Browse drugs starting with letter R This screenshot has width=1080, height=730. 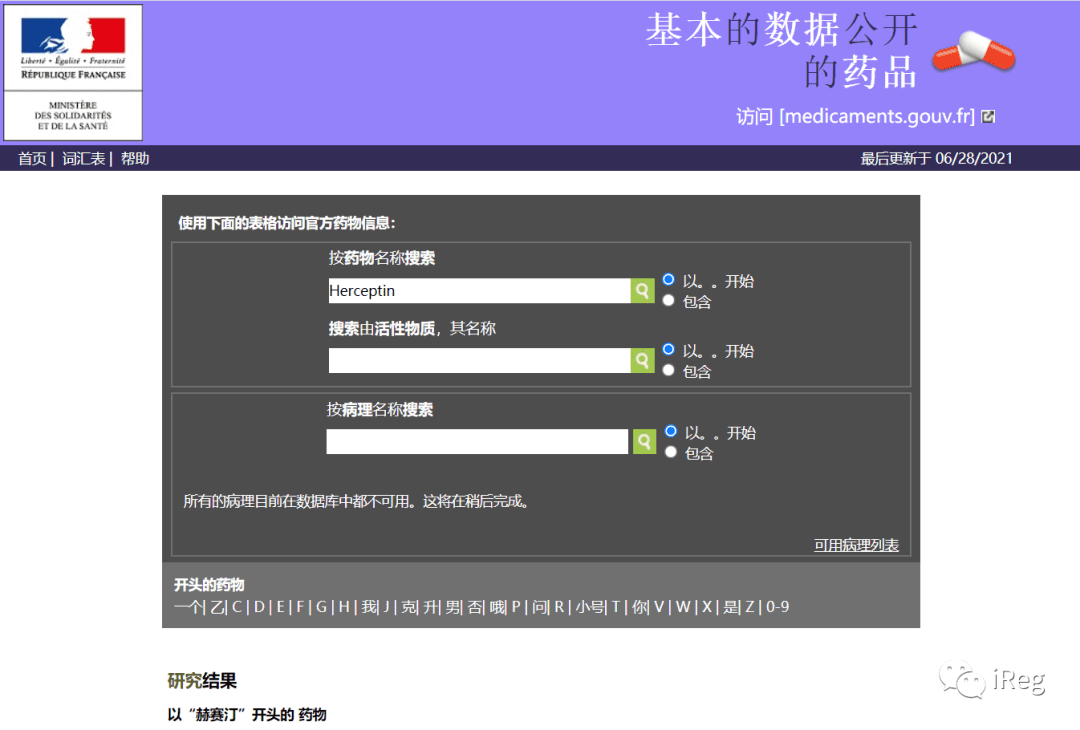pyautogui.click(x=559, y=607)
